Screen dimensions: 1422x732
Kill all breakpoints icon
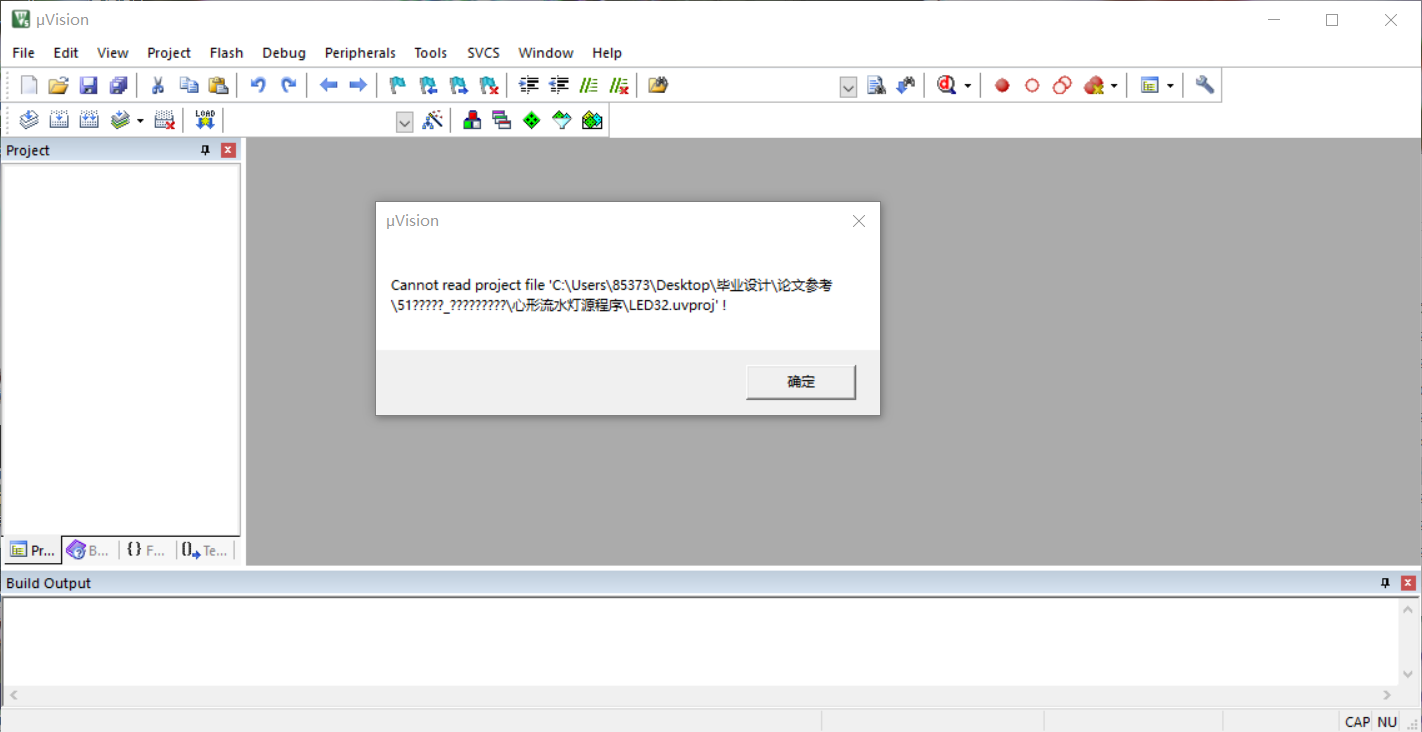[1094, 86]
